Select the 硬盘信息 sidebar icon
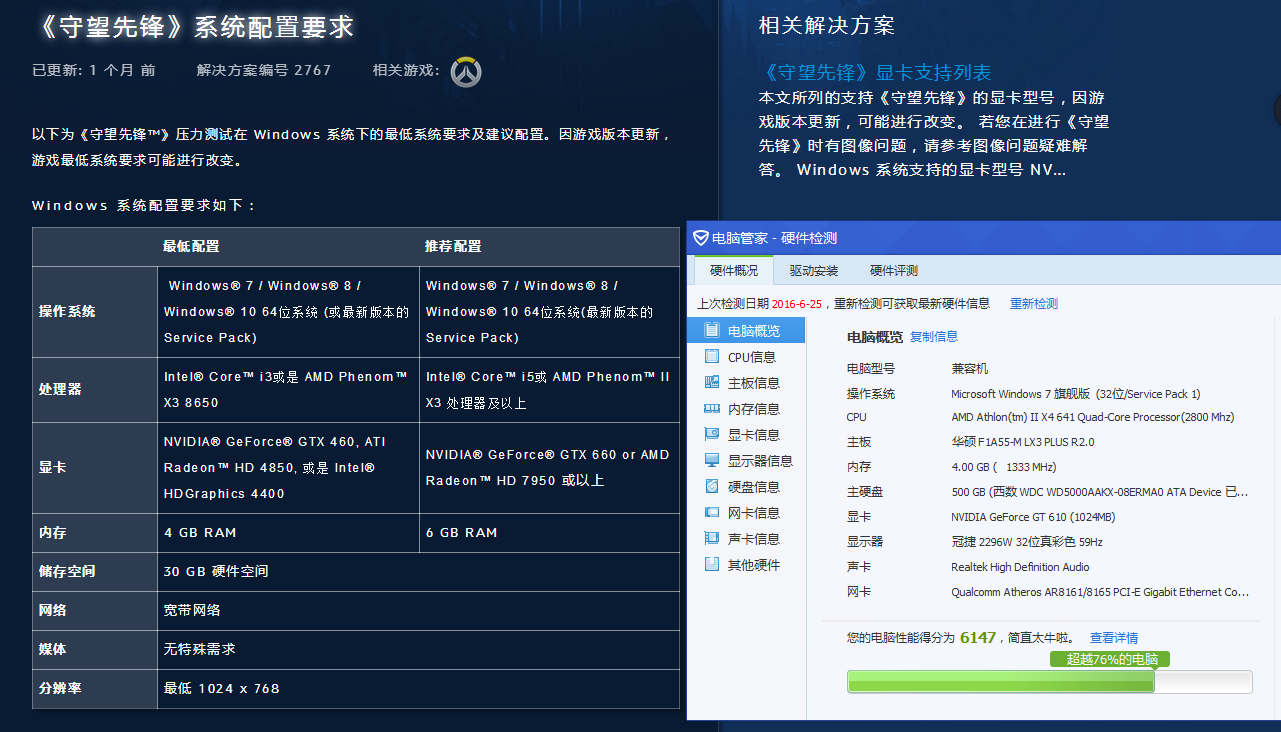The width and height of the screenshot is (1281, 732). coord(712,486)
